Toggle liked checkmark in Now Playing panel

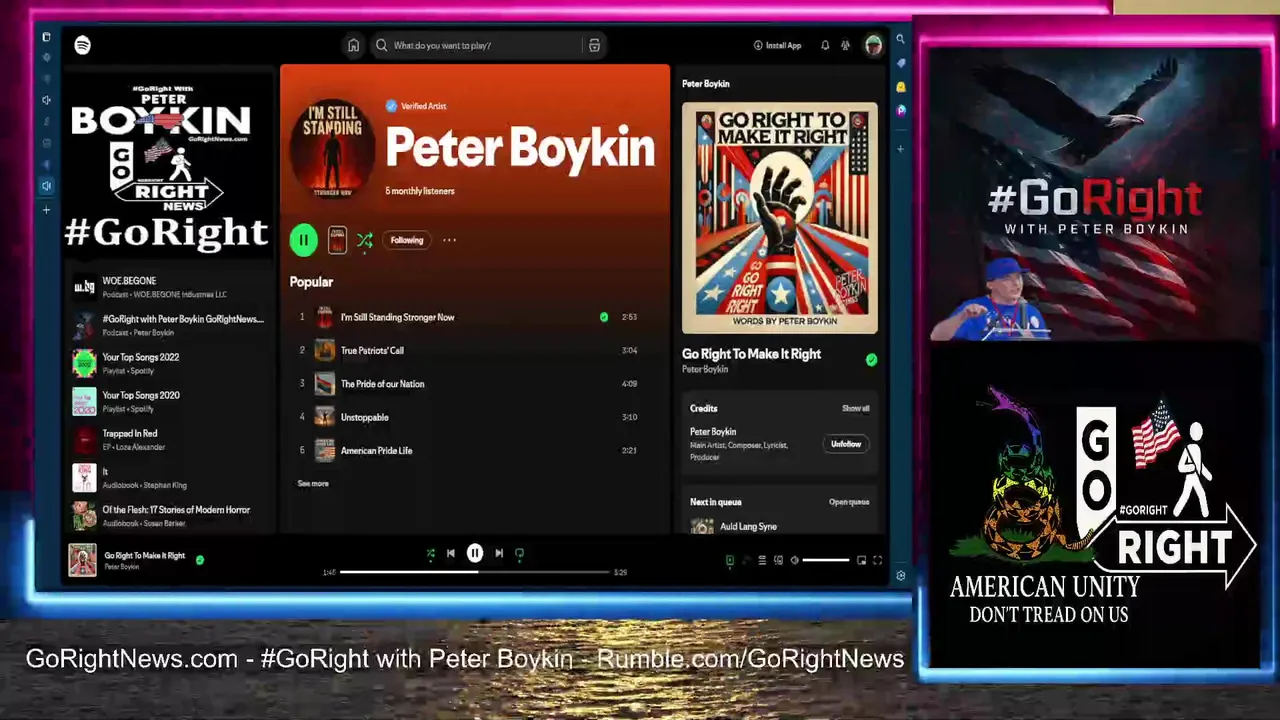coord(871,360)
